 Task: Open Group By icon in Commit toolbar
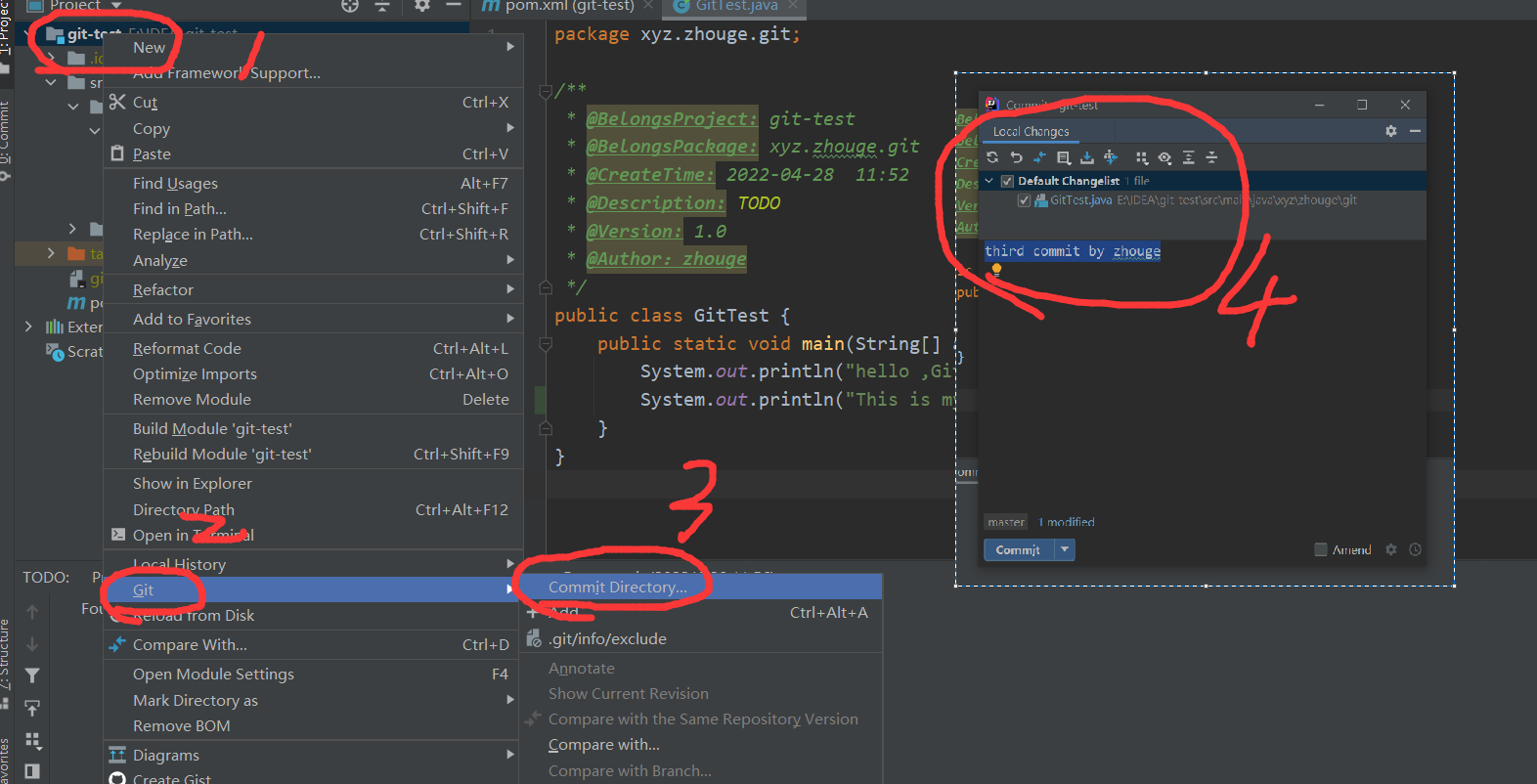(x=1142, y=157)
